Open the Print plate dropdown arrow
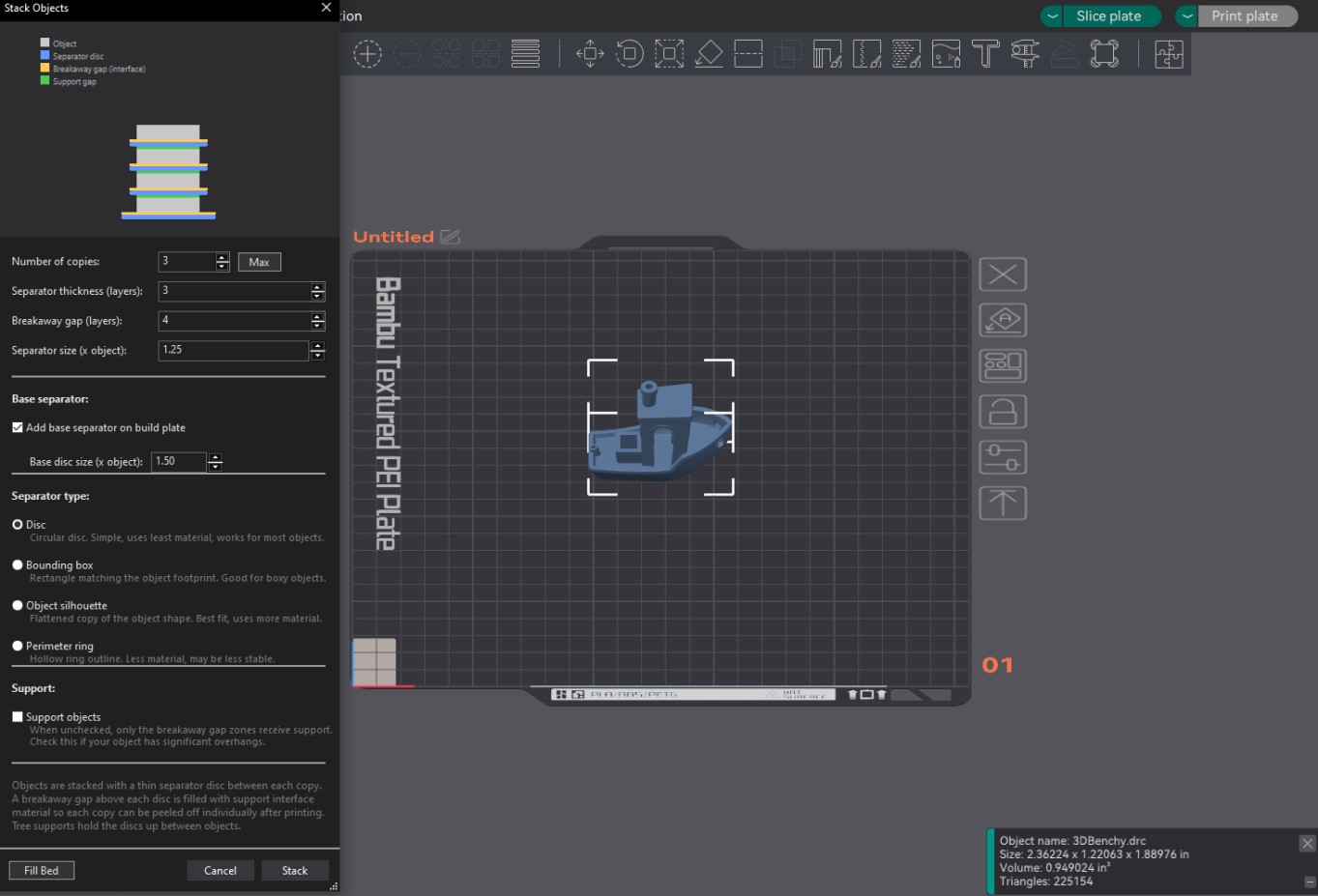 tap(1186, 16)
